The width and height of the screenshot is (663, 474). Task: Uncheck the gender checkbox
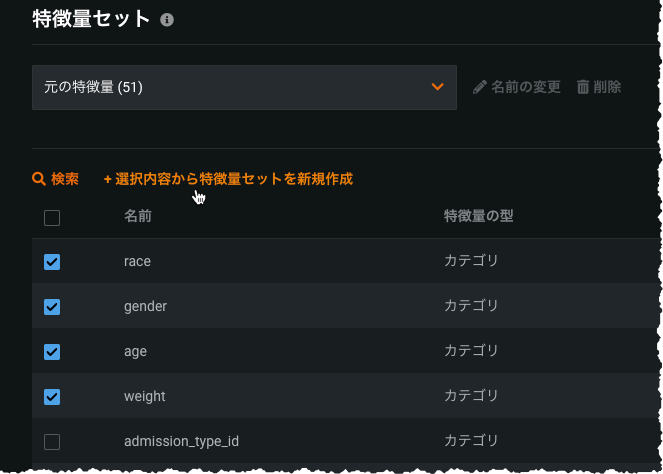pos(52,307)
